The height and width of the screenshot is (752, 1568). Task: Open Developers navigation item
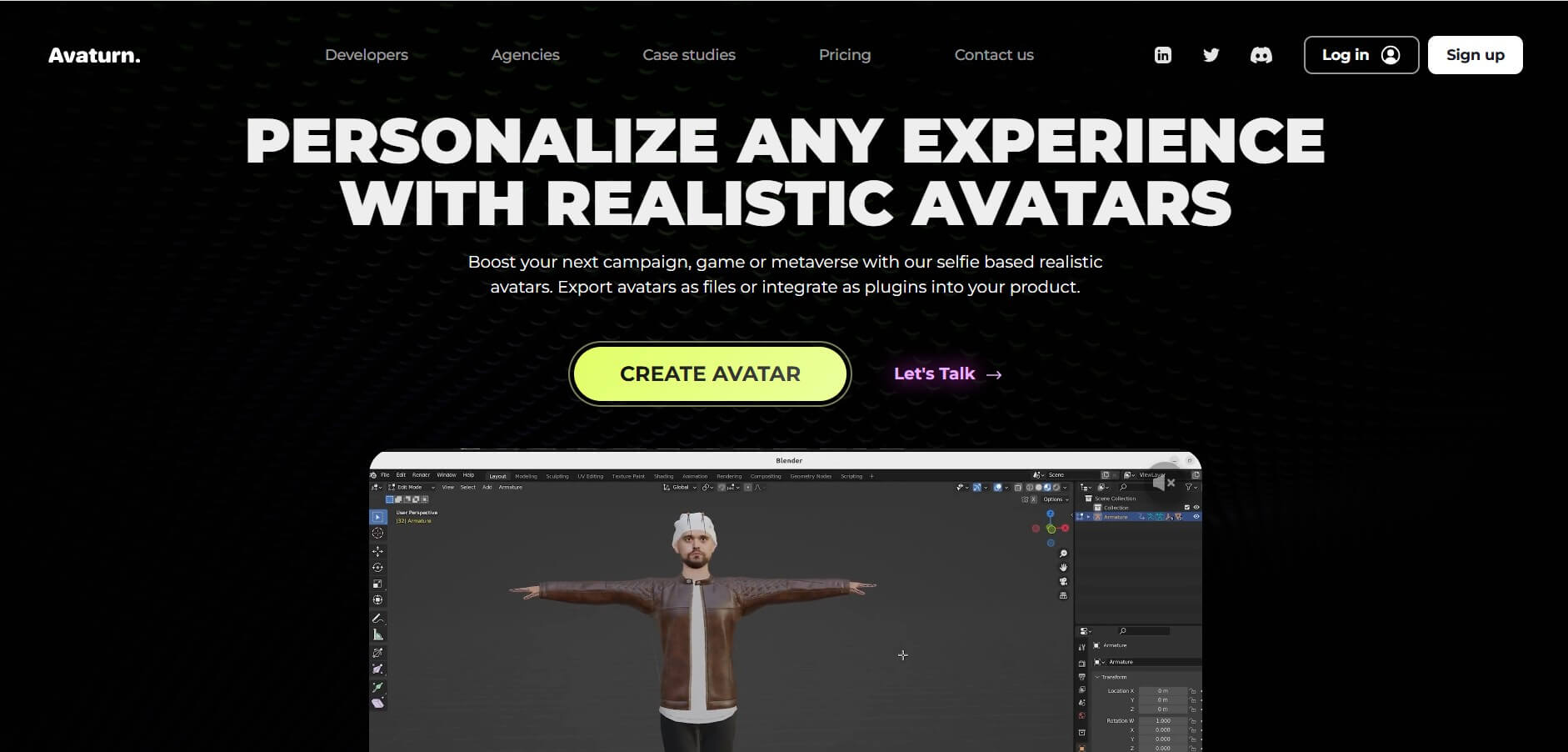point(367,55)
